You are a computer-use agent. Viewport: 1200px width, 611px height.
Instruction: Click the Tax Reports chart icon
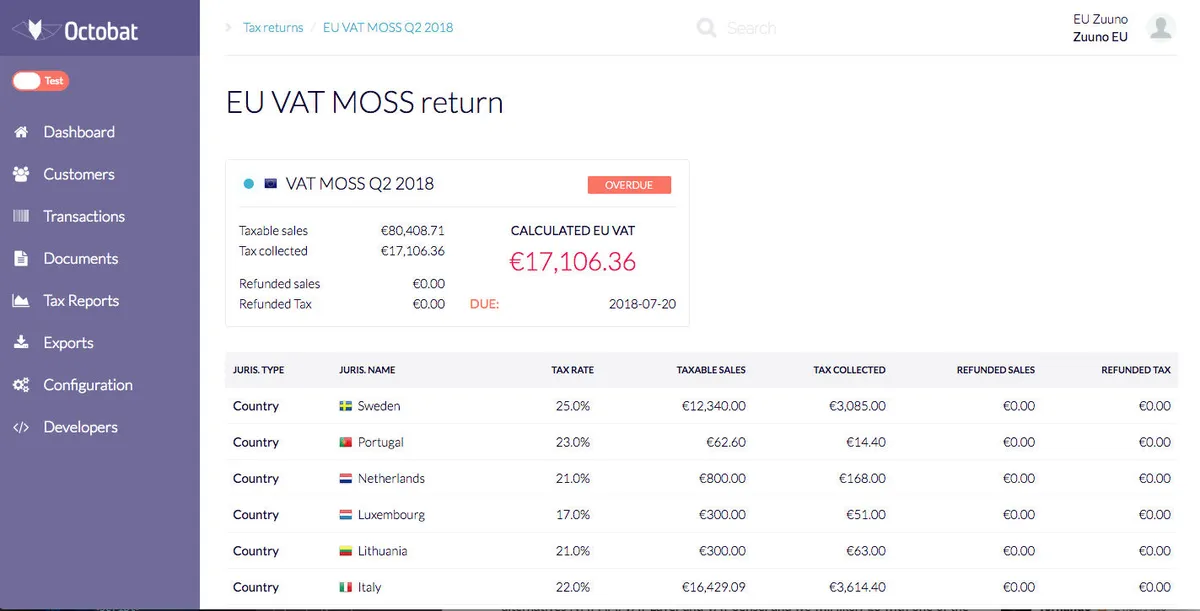[21, 301]
